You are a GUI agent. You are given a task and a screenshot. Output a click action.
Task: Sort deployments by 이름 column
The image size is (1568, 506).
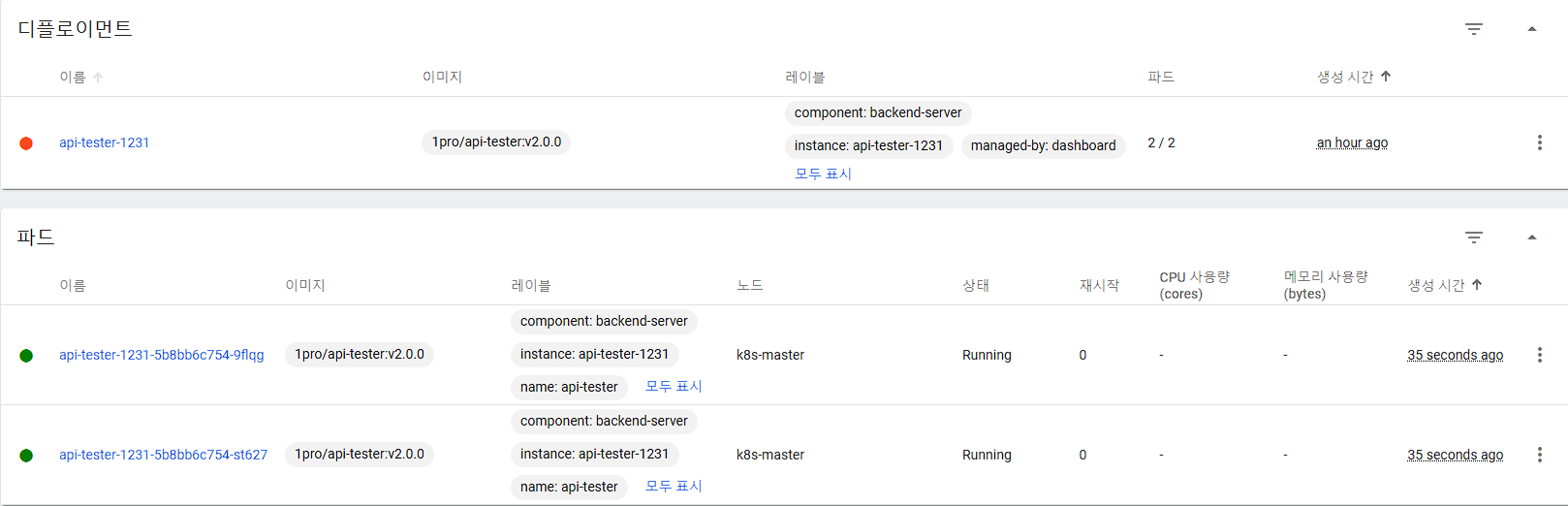pyautogui.click(x=74, y=77)
